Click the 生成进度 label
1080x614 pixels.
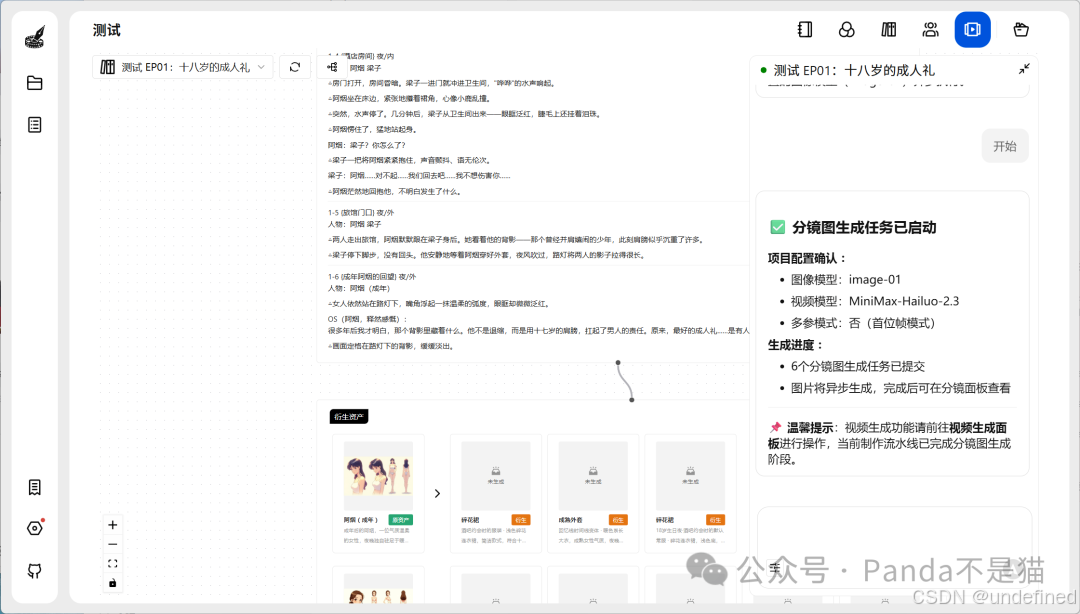click(x=796, y=345)
